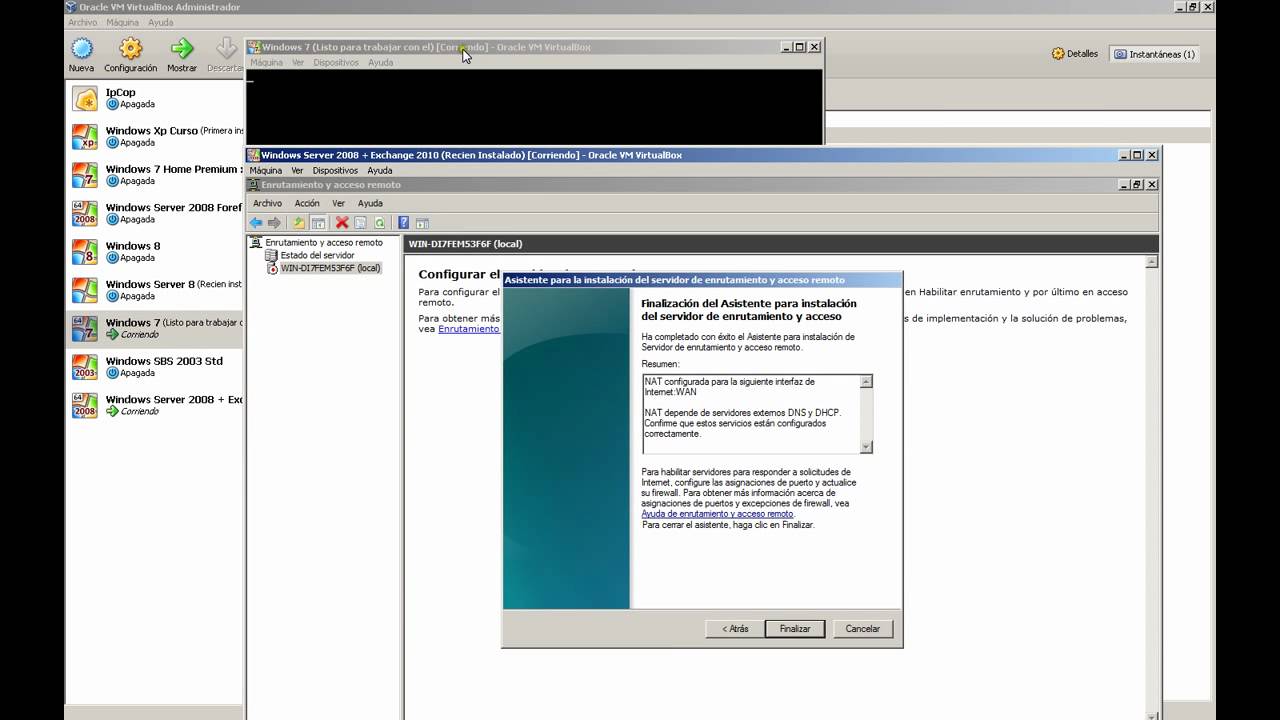Select Windows SBS 2003 Std virtual machine
Image resolution: width=1280 pixels, height=720 pixels.
[x=164, y=361]
